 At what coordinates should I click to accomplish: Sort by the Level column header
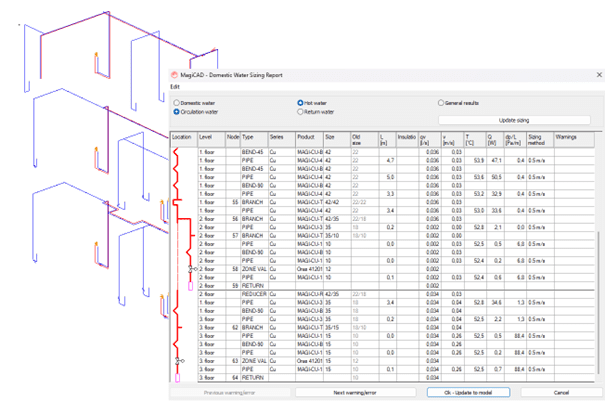point(206,136)
